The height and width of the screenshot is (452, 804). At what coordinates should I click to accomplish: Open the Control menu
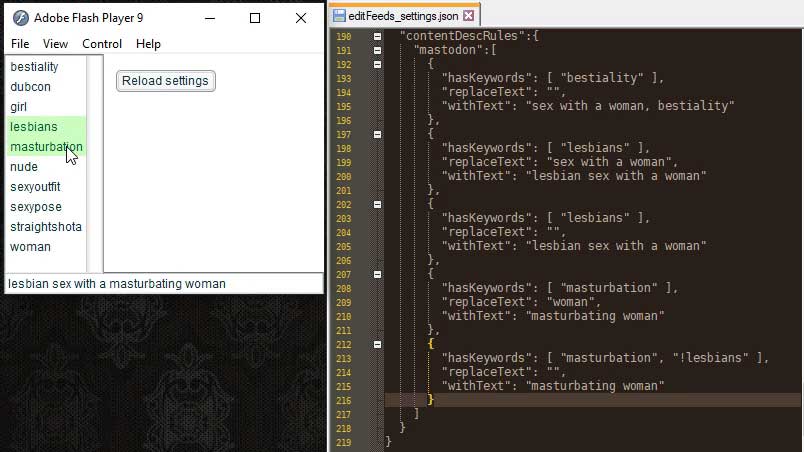pyautogui.click(x=102, y=44)
